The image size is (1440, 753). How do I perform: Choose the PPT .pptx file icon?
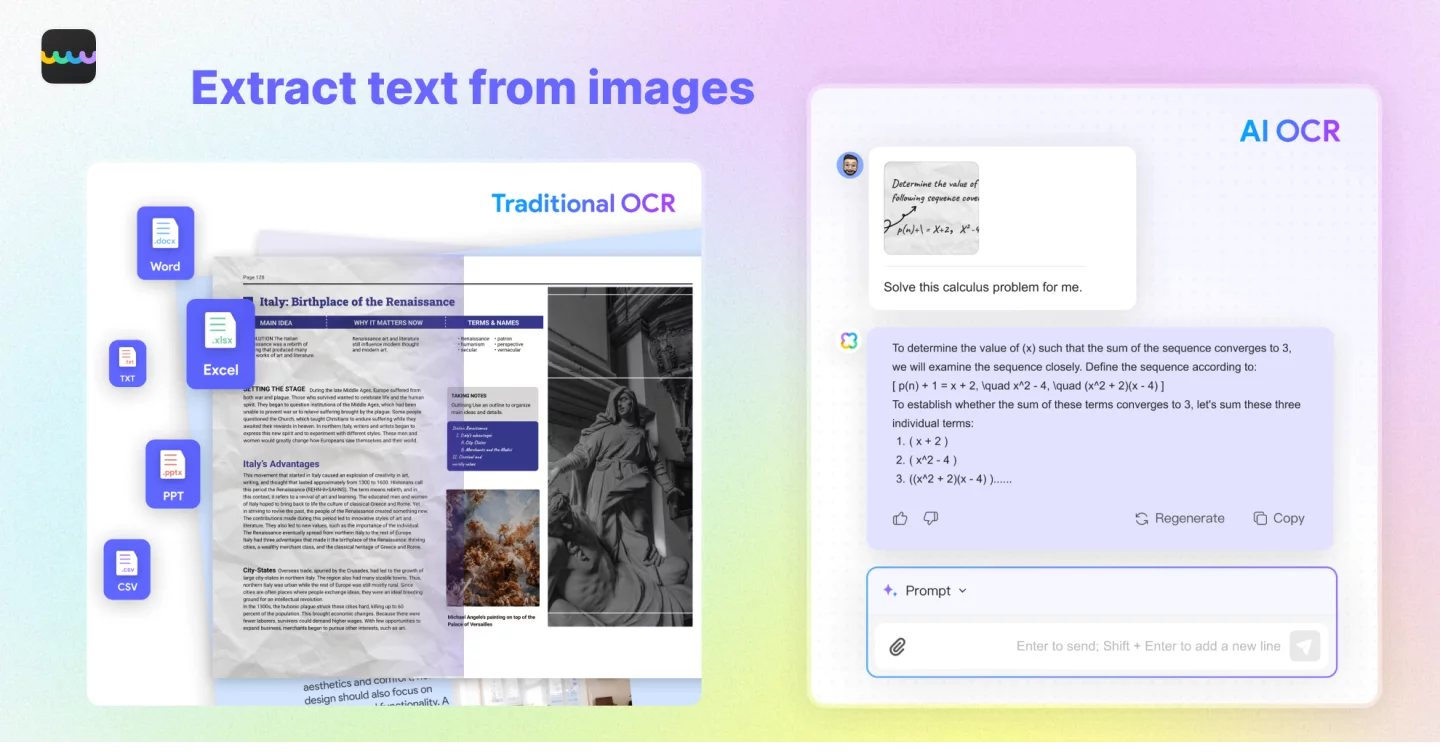click(173, 474)
